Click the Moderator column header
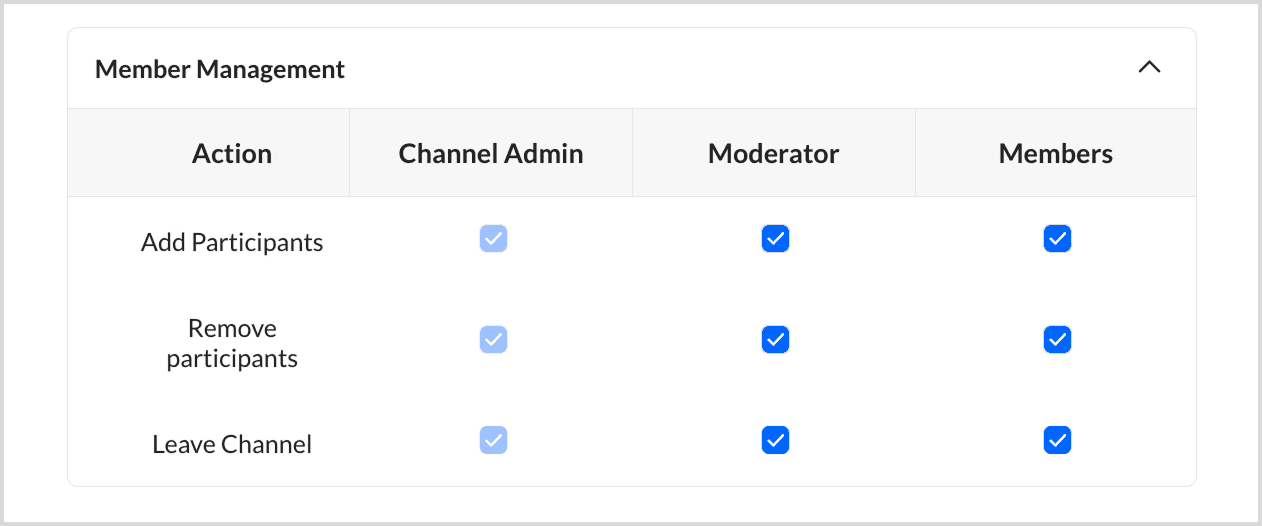Image resolution: width=1262 pixels, height=526 pixels. 773,154
